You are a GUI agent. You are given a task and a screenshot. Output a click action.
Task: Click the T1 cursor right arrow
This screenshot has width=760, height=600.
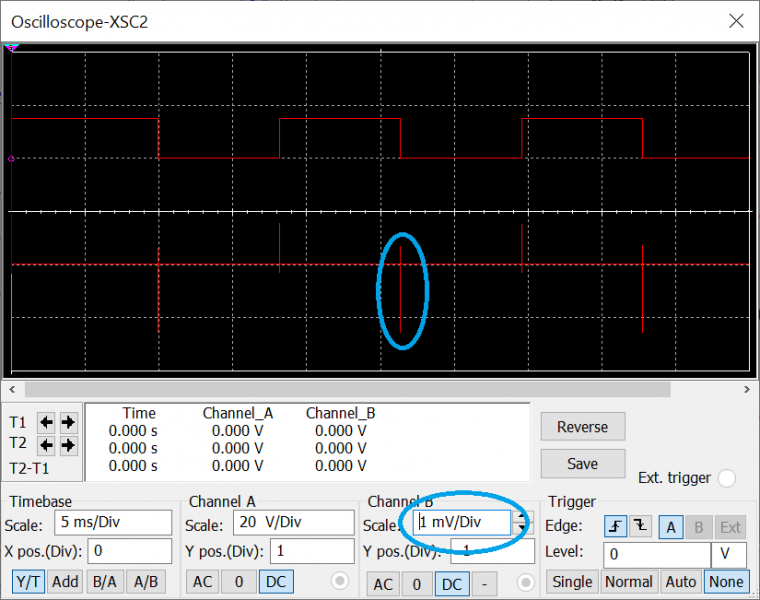click(68, 422)
